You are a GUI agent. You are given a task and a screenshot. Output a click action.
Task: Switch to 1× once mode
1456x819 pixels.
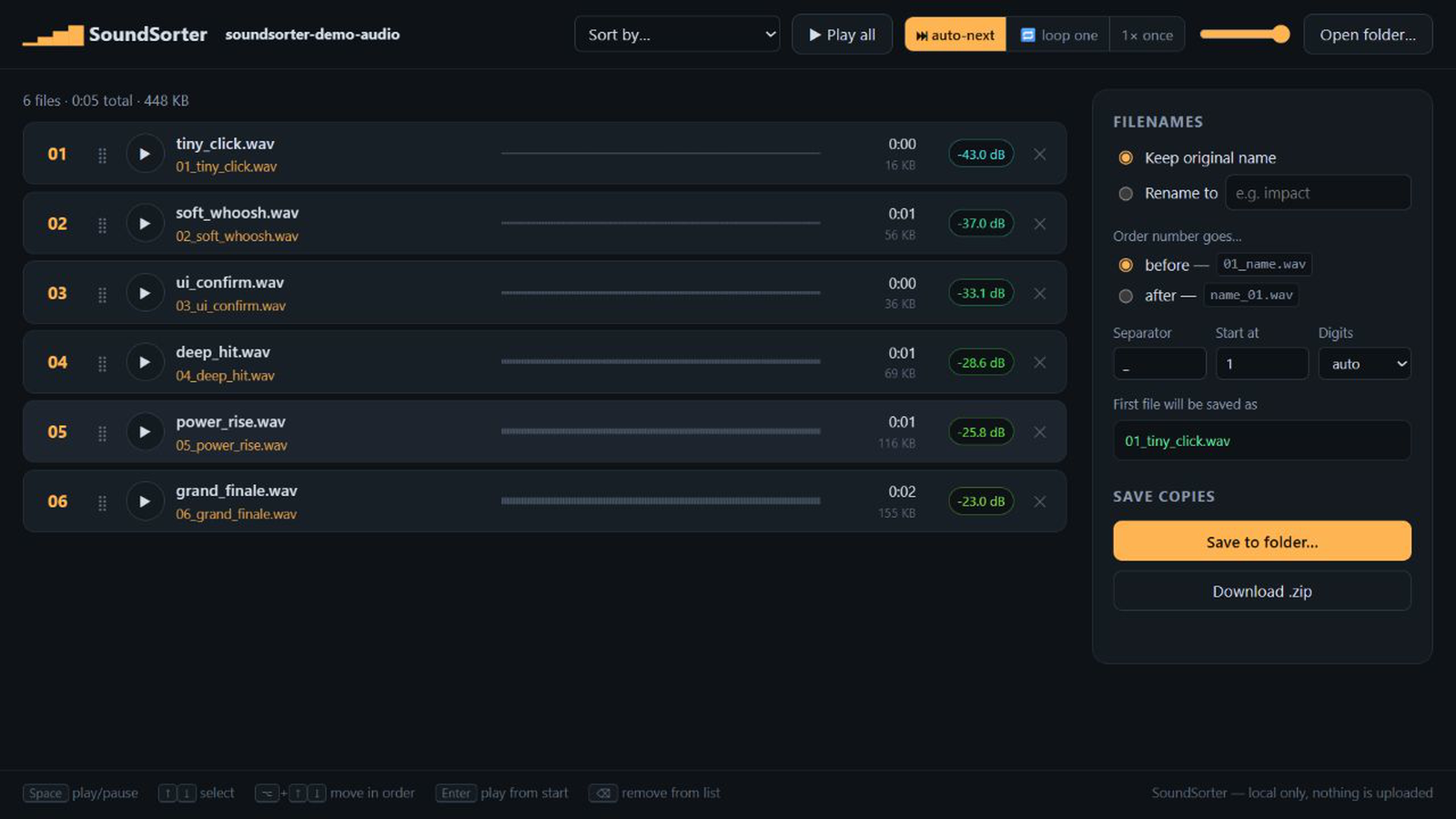pos(1147,35)
